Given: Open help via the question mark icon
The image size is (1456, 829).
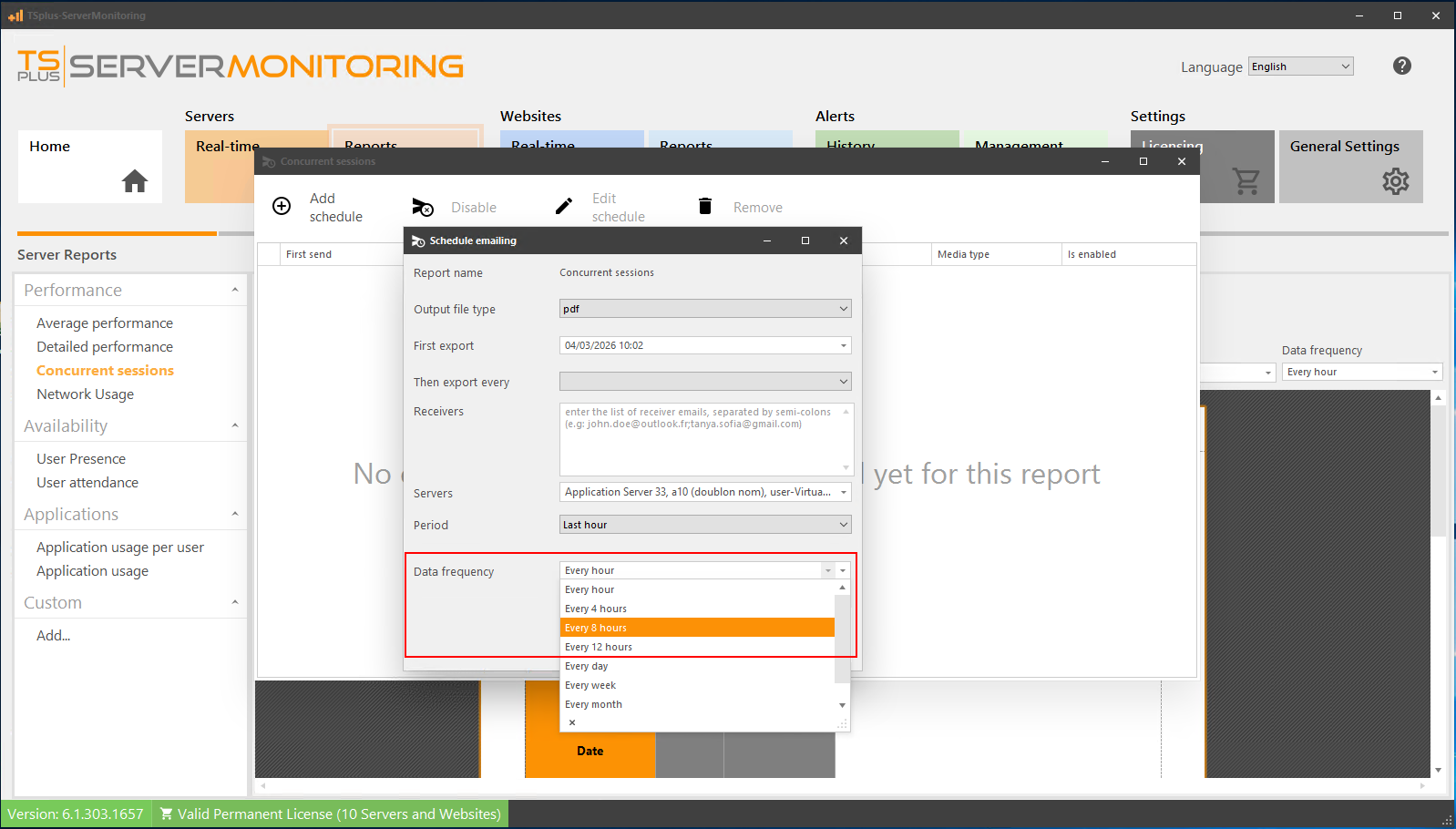Looking at the screenshot, I should pos(1401,66).
